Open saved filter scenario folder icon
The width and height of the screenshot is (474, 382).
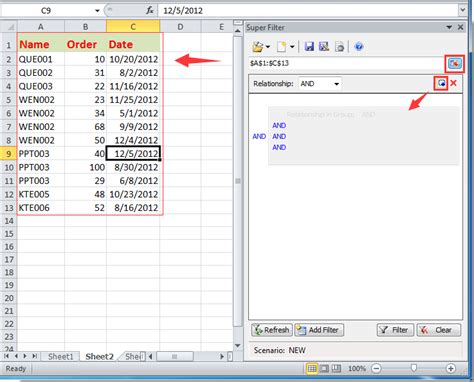tap(257, 47)
